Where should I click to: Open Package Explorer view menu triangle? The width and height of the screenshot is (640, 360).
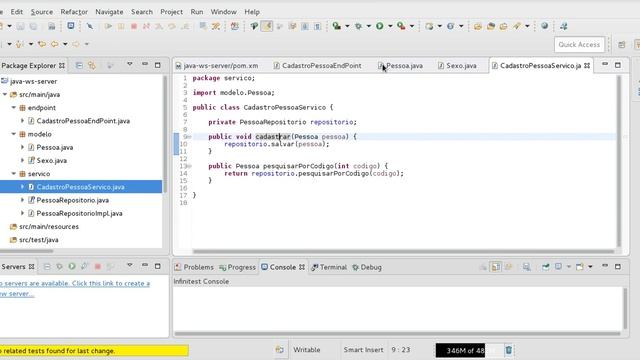(130, 64)
